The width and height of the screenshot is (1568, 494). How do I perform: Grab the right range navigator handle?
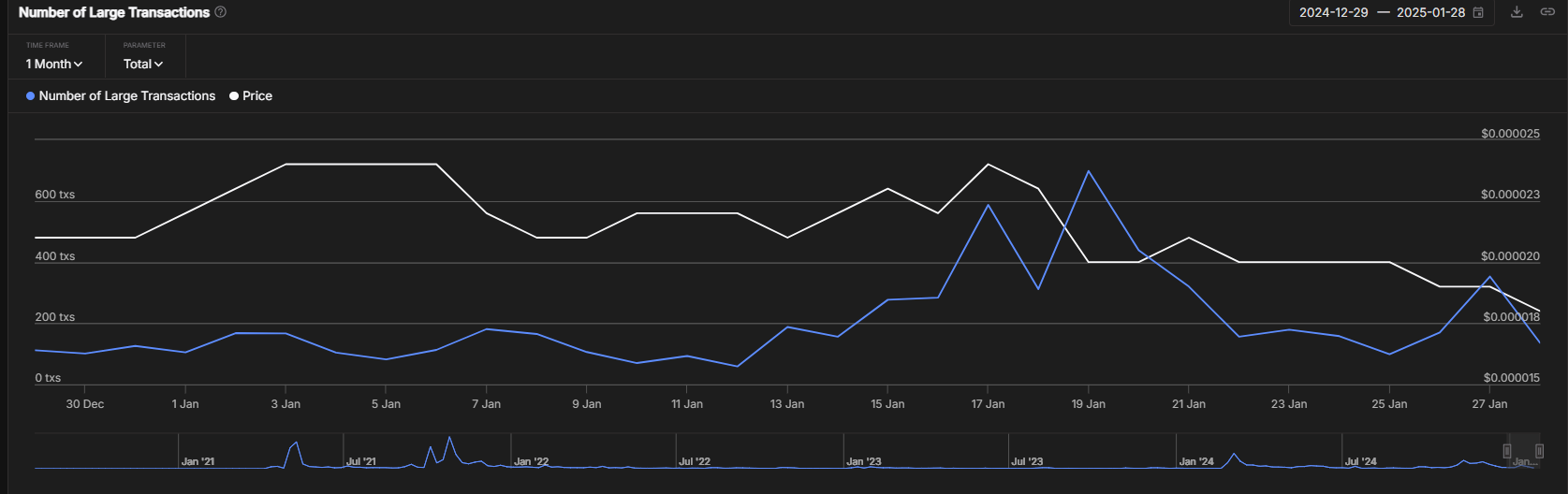point(1539,451)
